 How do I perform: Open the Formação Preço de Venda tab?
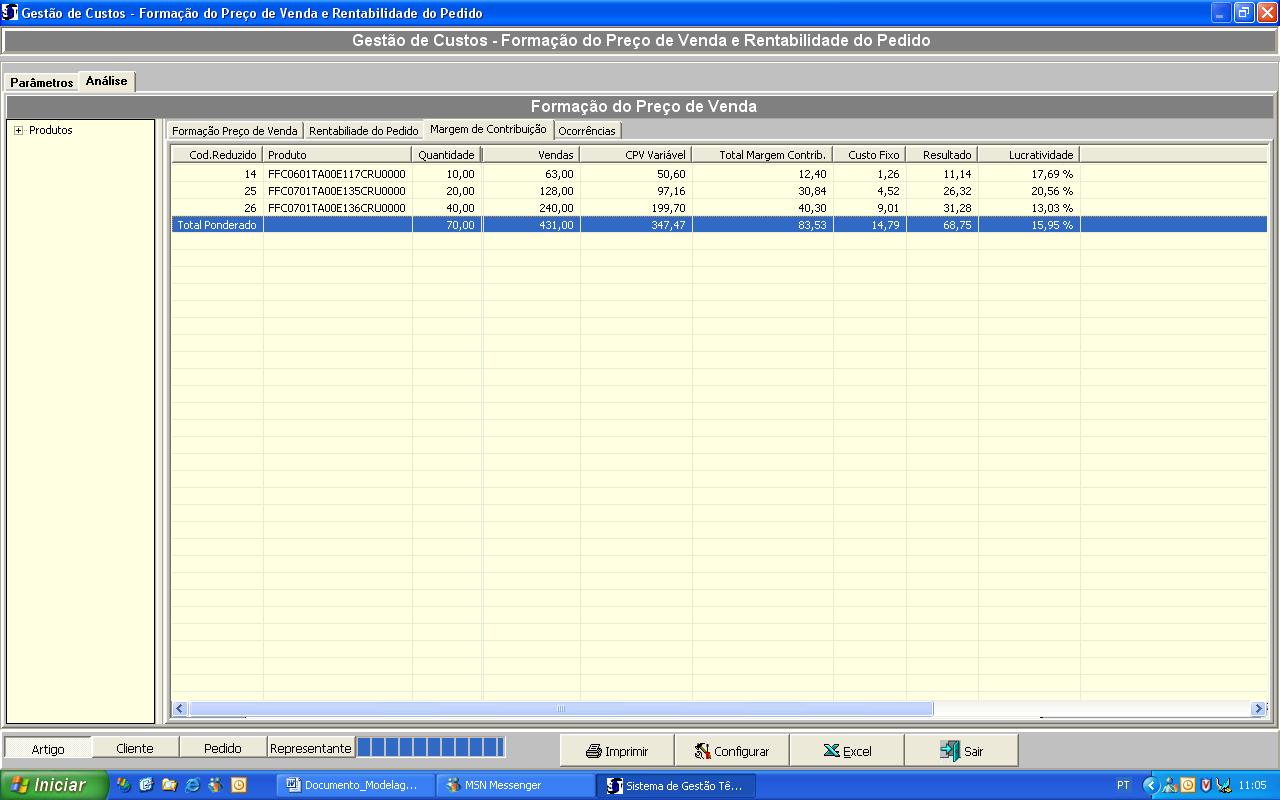235,131
